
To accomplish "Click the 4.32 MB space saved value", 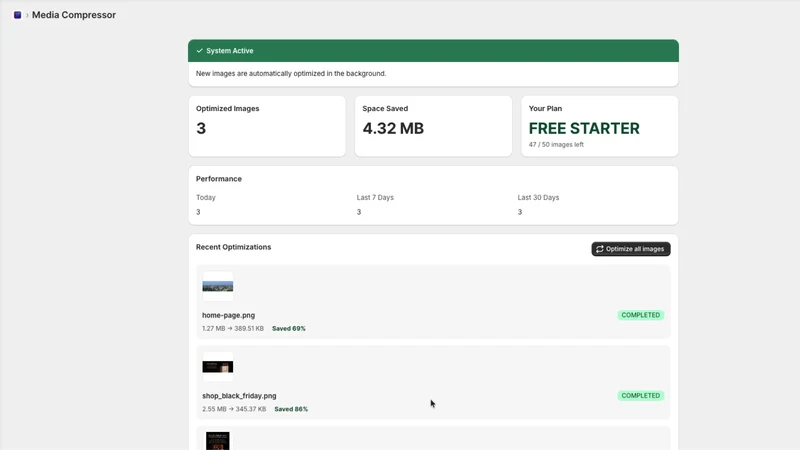I will 393,129.
